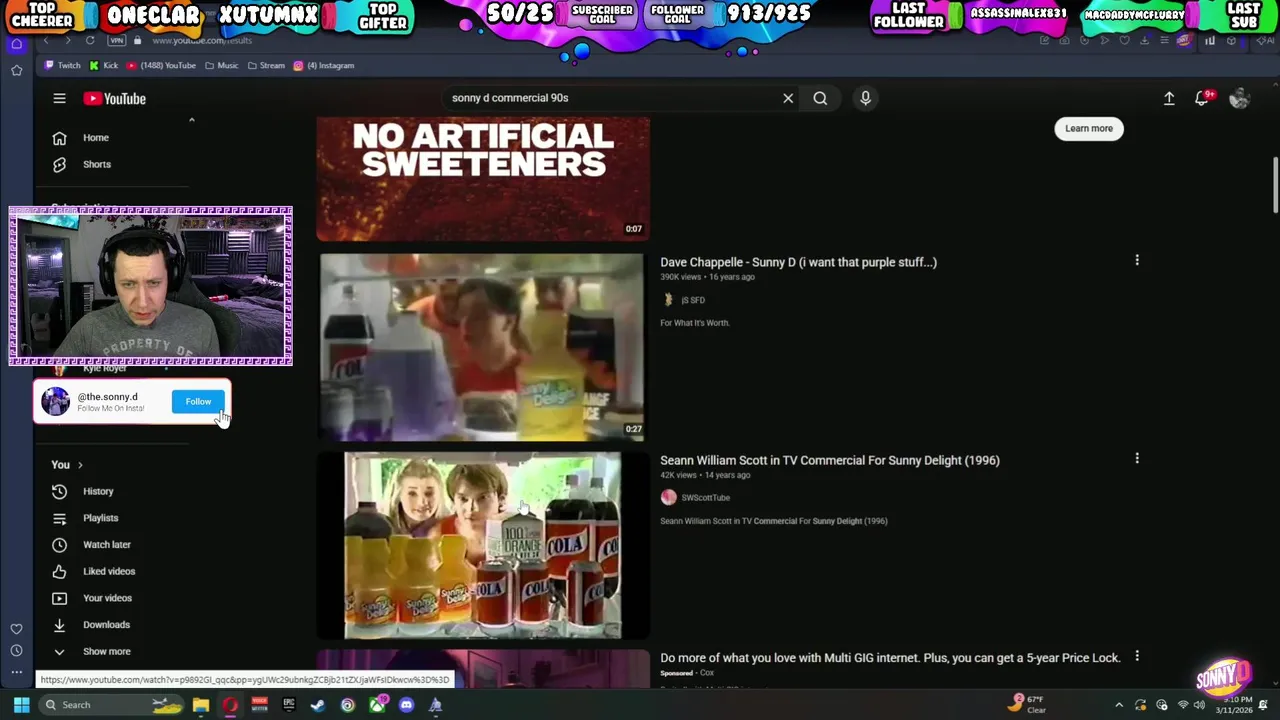This screenshot has width=1280, height=720.
Task: Open more options for Dave Chappelle video
Action: click(x=1137, y=261)
